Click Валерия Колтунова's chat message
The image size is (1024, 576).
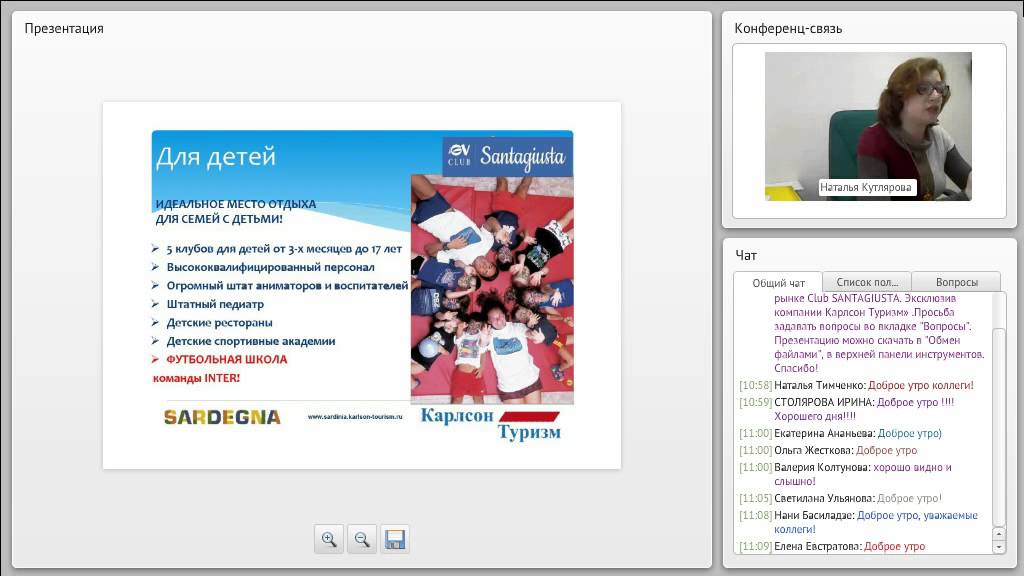click(846, 474)
